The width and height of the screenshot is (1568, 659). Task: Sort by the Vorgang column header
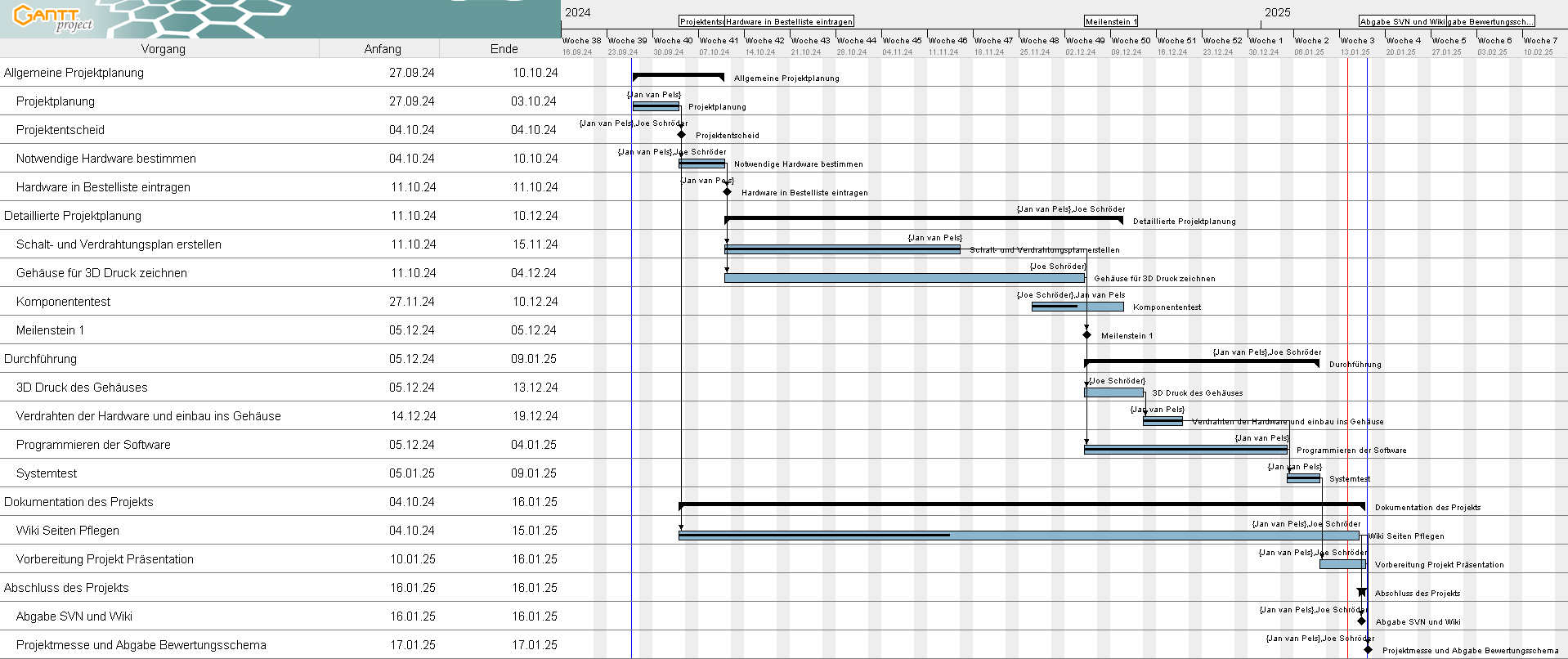pos(163,49)
